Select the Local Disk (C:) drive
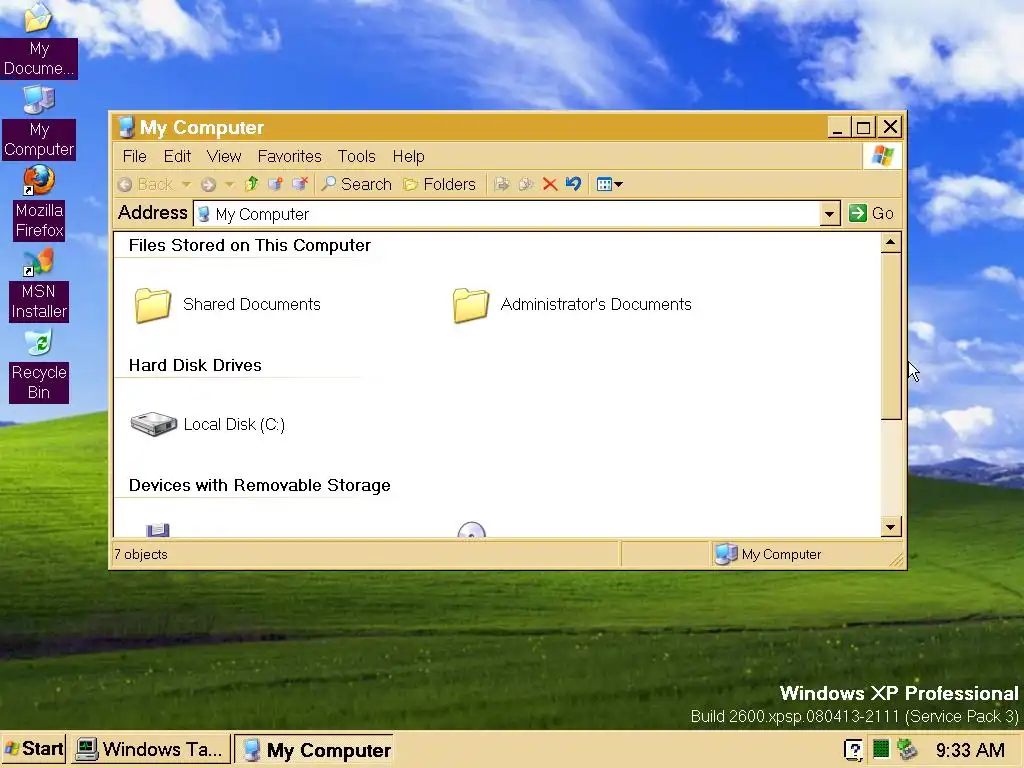The height and width of the screenshot is (768, 1024). [208, 424]
